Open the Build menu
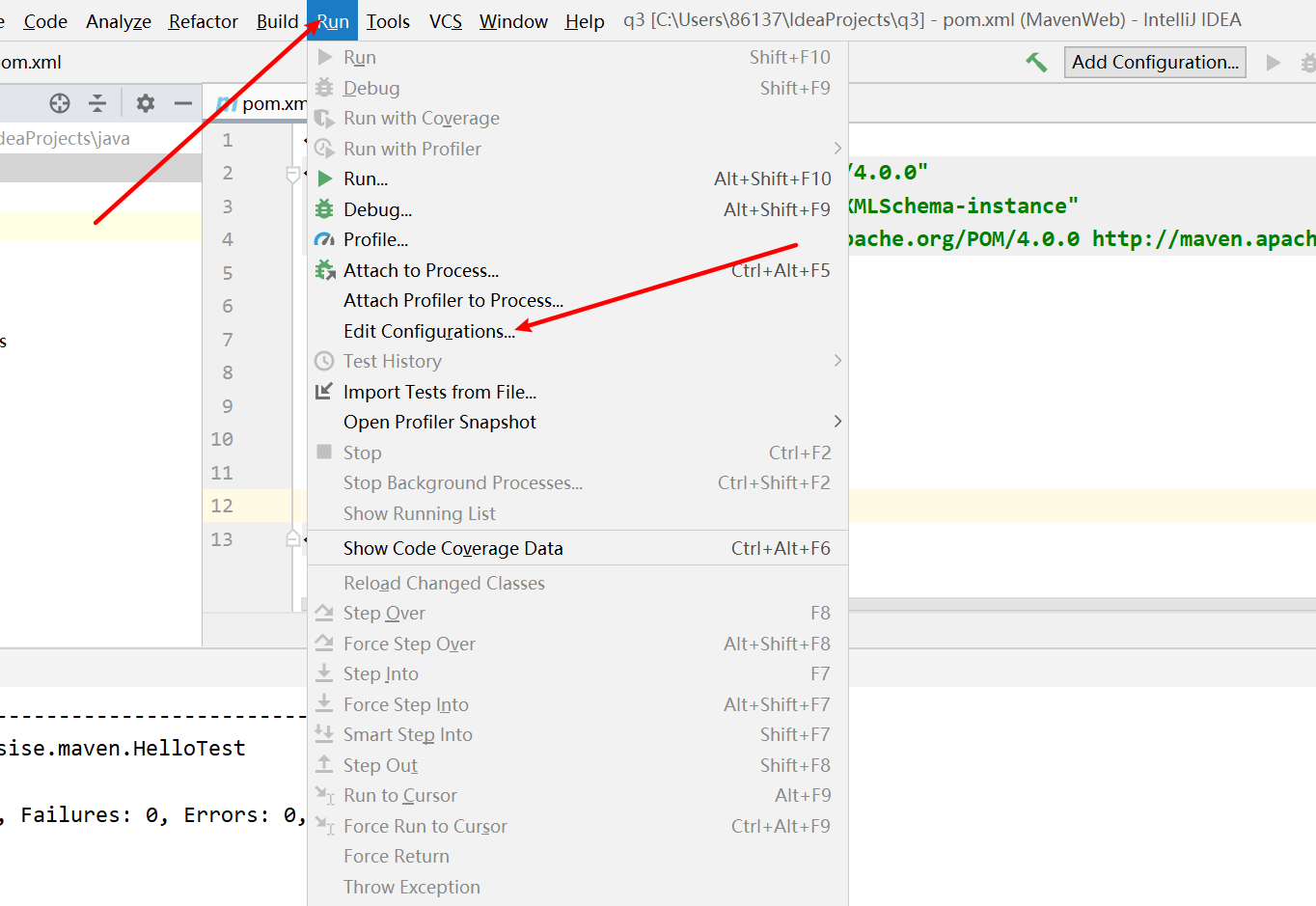1316x906 pixels. point(278,21)
